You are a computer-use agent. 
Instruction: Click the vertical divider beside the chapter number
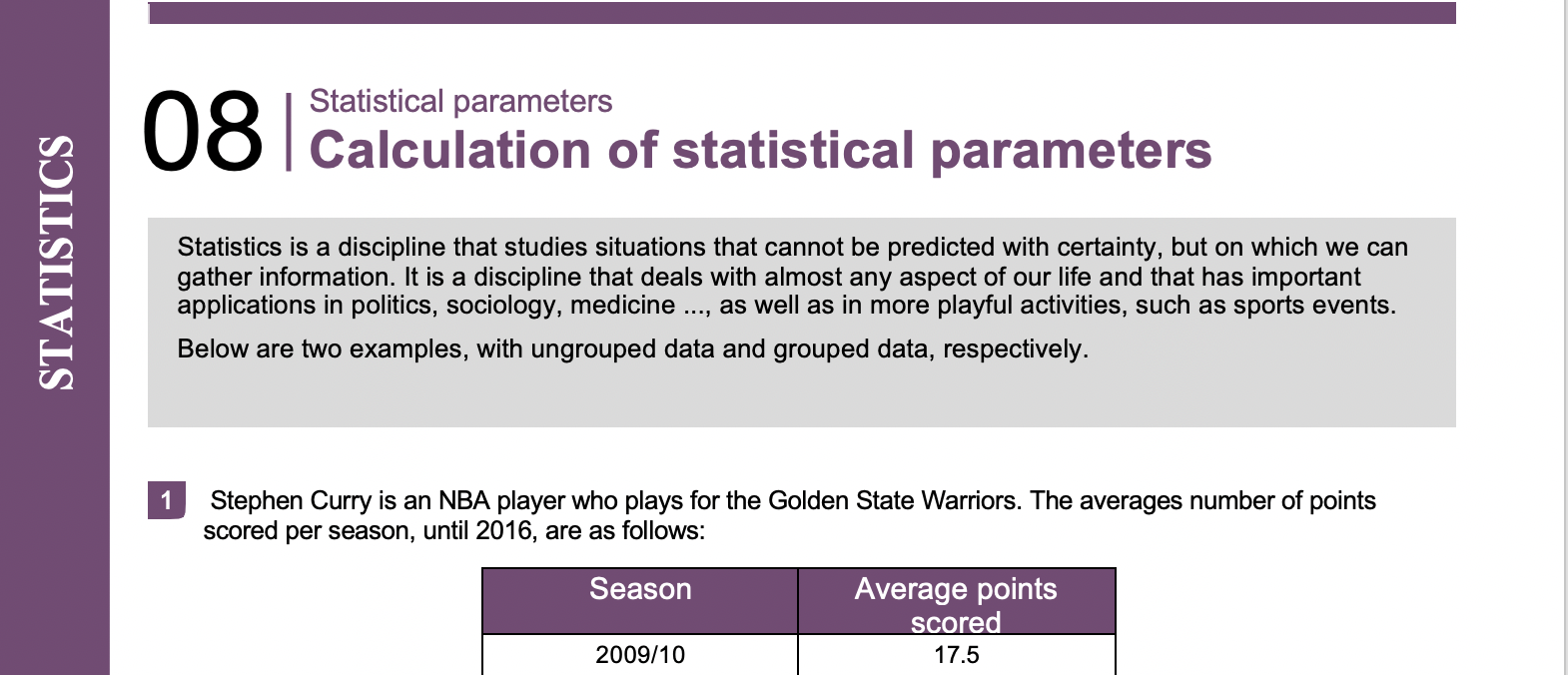[289, 132]
